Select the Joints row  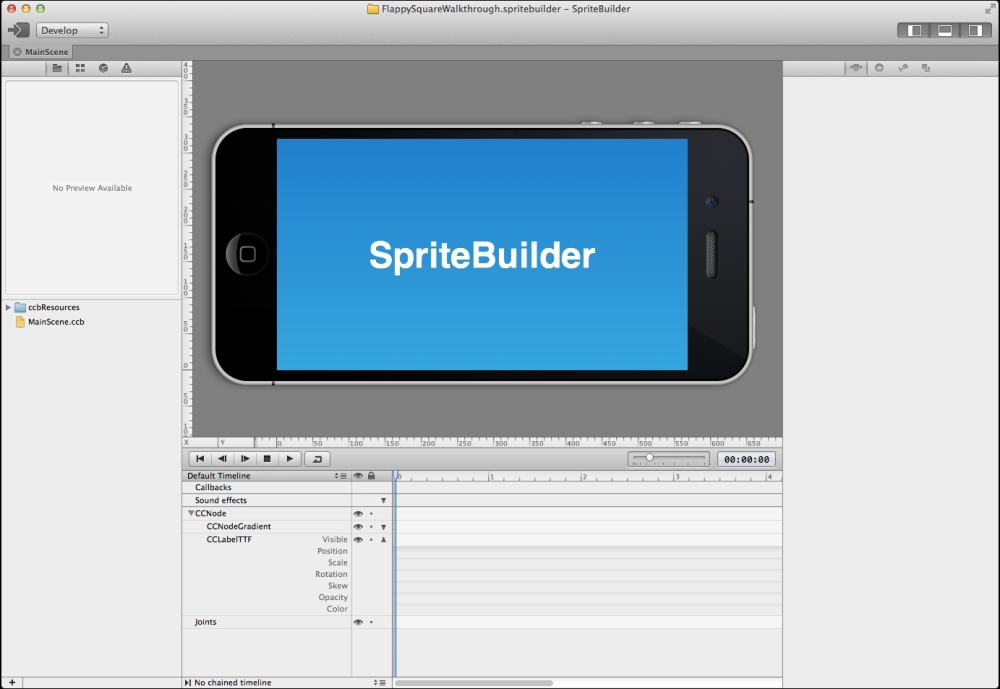click(205, 622)
